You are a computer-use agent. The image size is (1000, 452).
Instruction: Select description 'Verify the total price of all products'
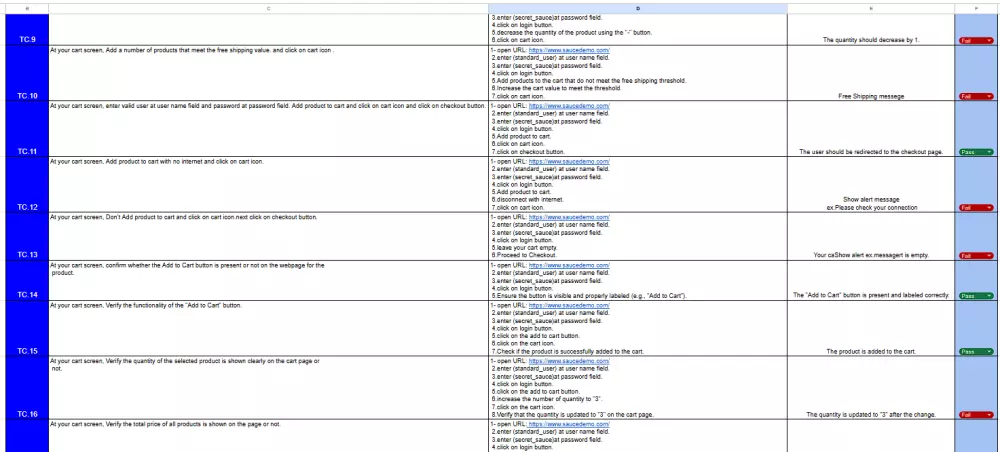tap(268, 435)
